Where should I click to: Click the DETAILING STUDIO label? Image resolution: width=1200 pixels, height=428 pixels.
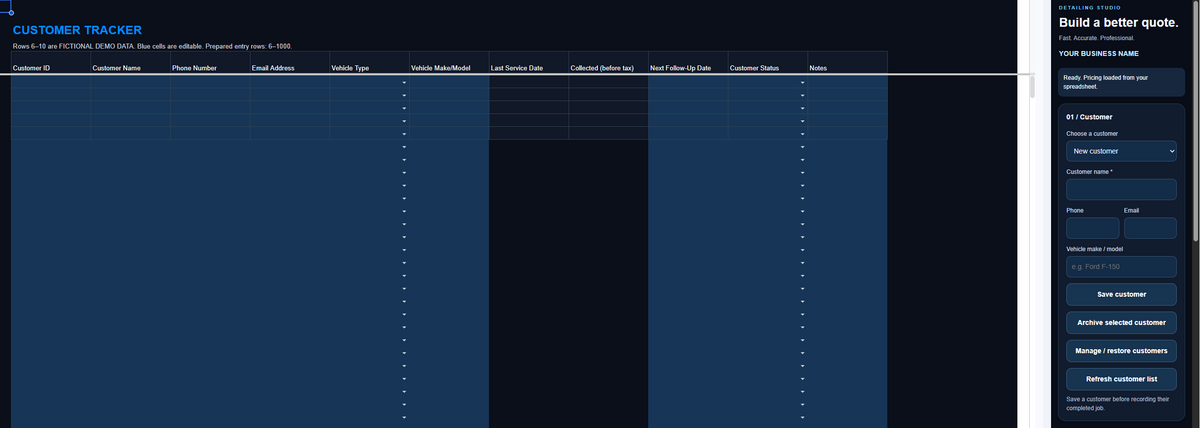[x=1089, y=7]
